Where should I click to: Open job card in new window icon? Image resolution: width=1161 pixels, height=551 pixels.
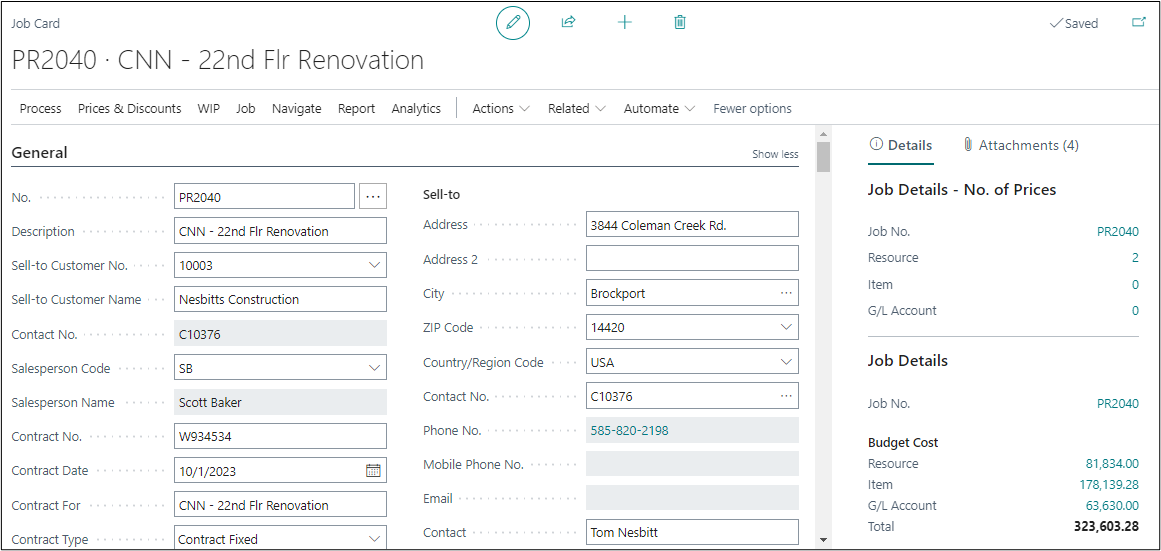1138,22
